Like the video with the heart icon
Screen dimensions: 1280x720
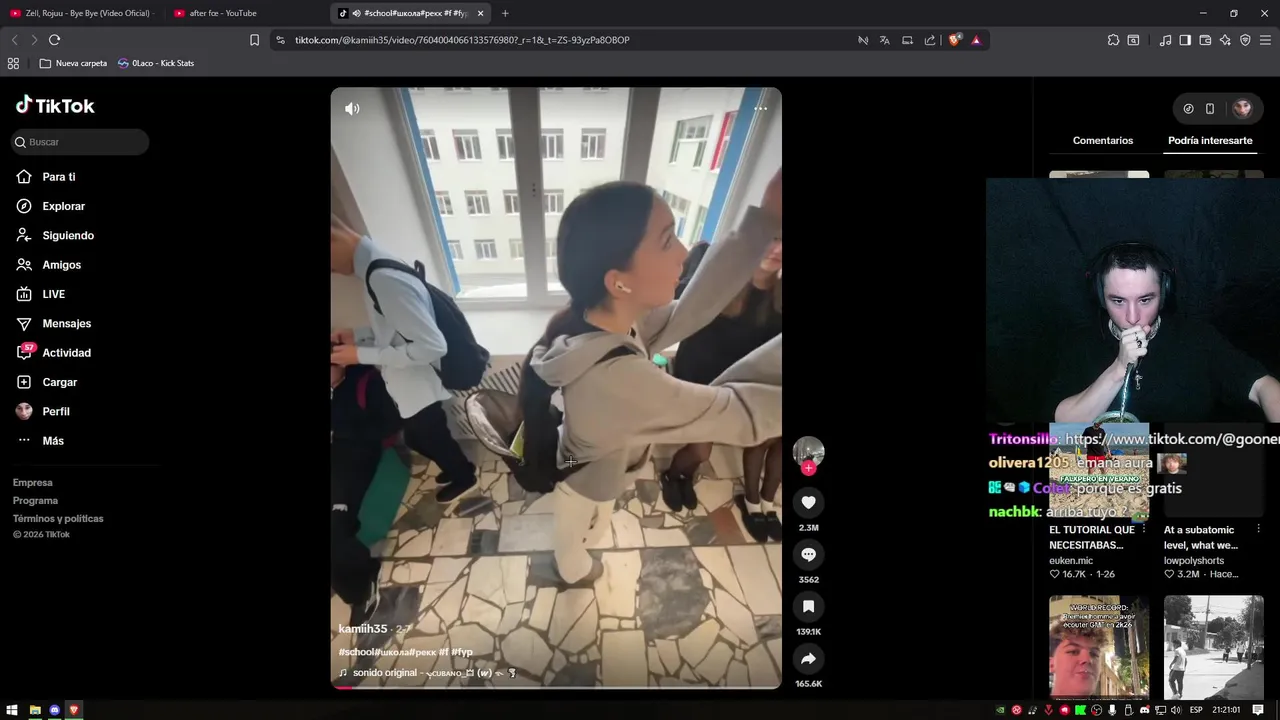click(808, 502)
